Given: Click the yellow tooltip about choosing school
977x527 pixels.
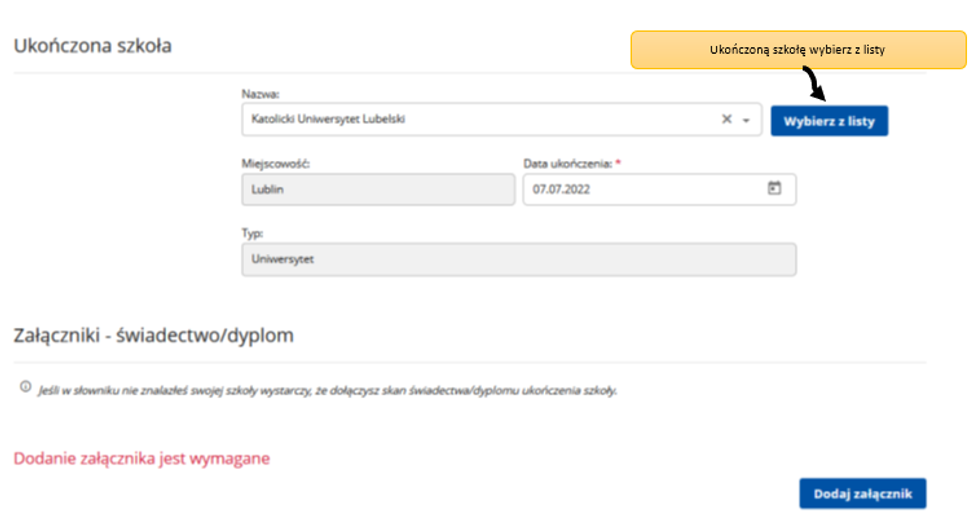Looking at the screenshot, I should click(x=798, y=49).
